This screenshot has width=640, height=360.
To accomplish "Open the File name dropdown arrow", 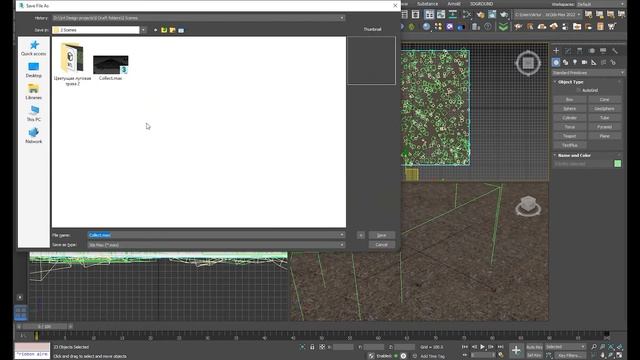I will coord(342,235).
